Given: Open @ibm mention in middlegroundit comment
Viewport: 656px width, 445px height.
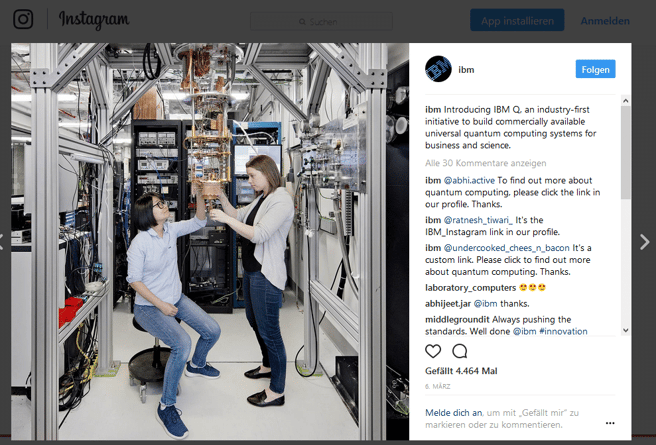Looking at the screenshot, I should pyautogui.click(x=525, y=331).
